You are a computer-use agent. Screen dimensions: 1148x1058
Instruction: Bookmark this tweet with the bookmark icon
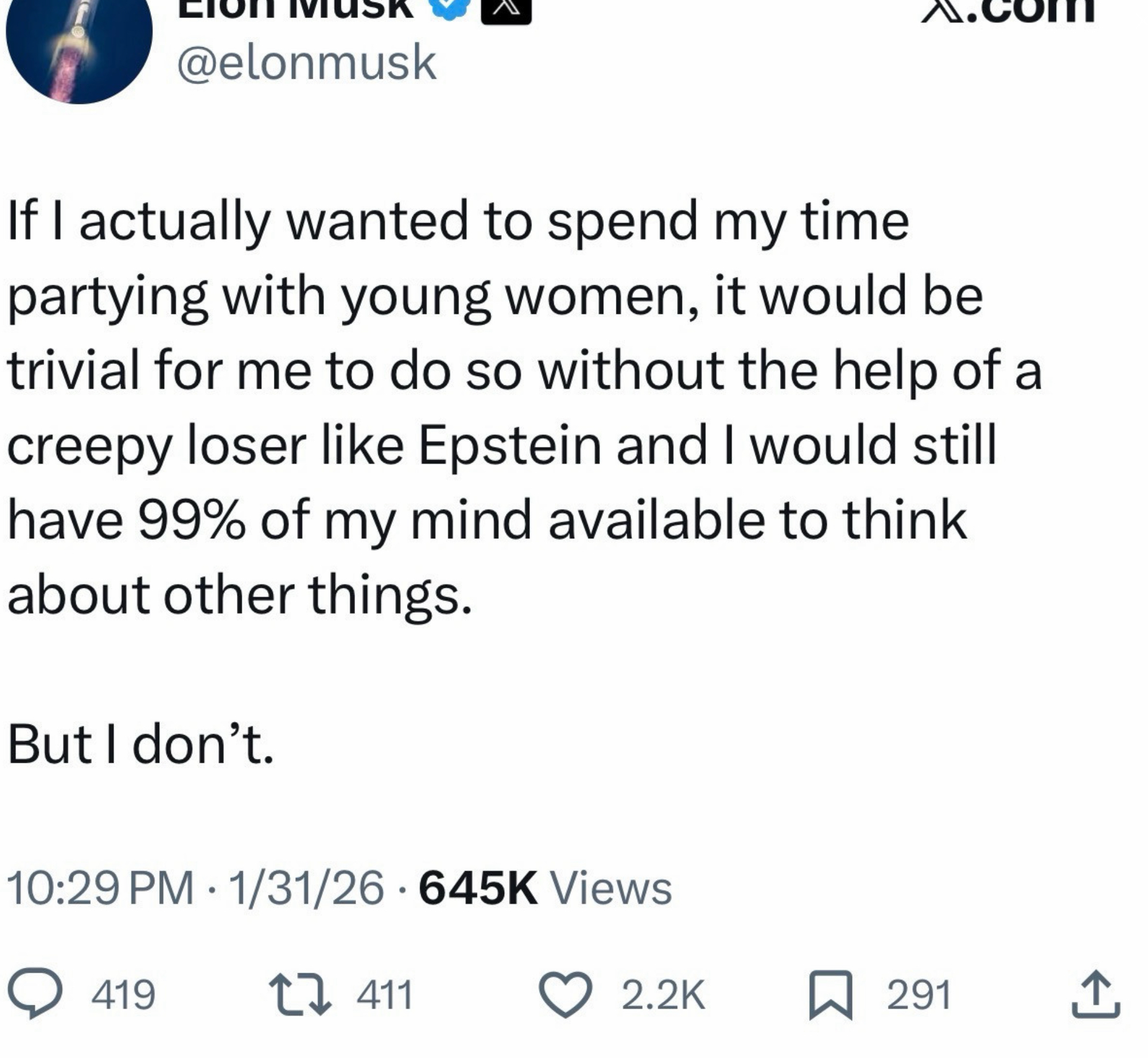click(x=830, y=994)
